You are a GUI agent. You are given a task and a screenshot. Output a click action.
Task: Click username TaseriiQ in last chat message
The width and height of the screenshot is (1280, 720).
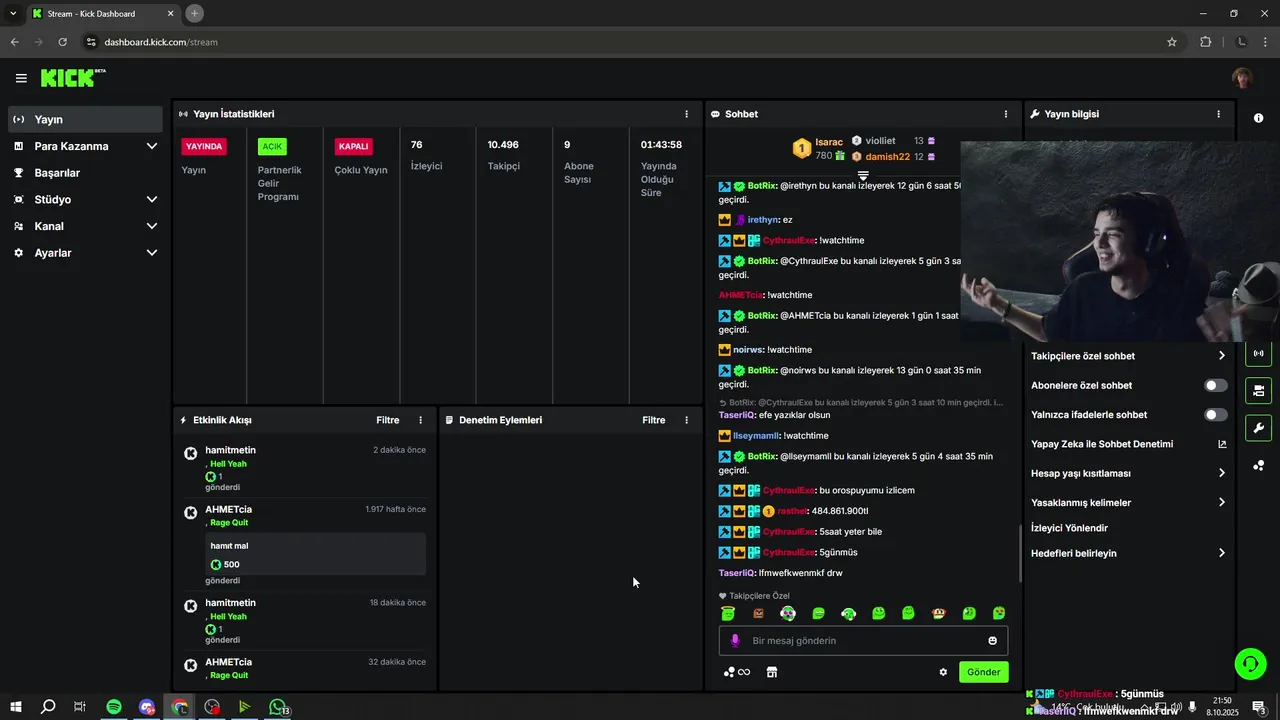click(x=737, y=573)
